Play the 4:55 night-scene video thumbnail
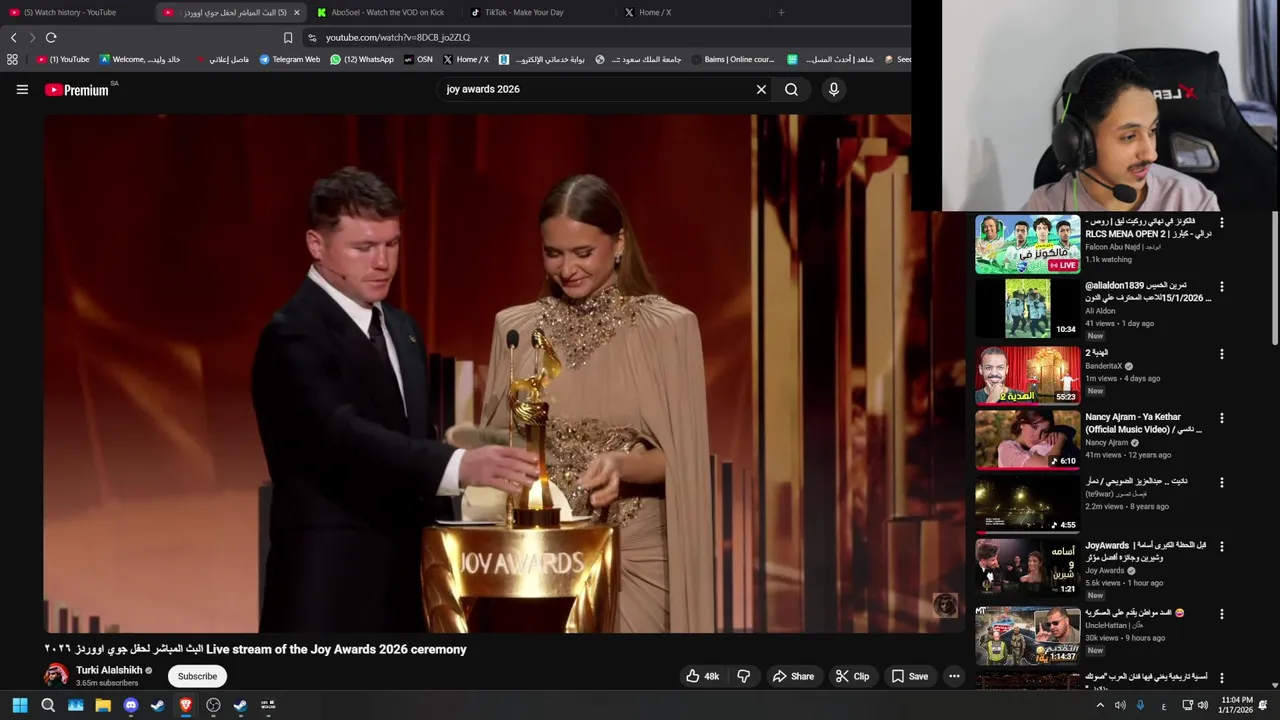This screenshot has width=1280, height=720. click(x=1028, y=503)
